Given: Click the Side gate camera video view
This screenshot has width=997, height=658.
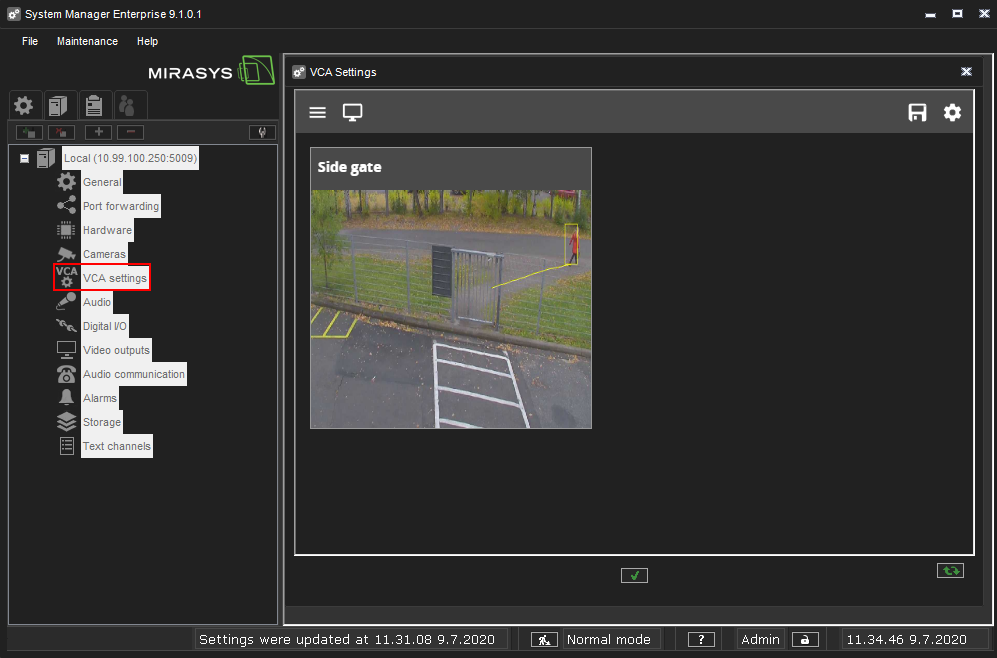Looking at the screenshot, I should click(x=450, y=300).
